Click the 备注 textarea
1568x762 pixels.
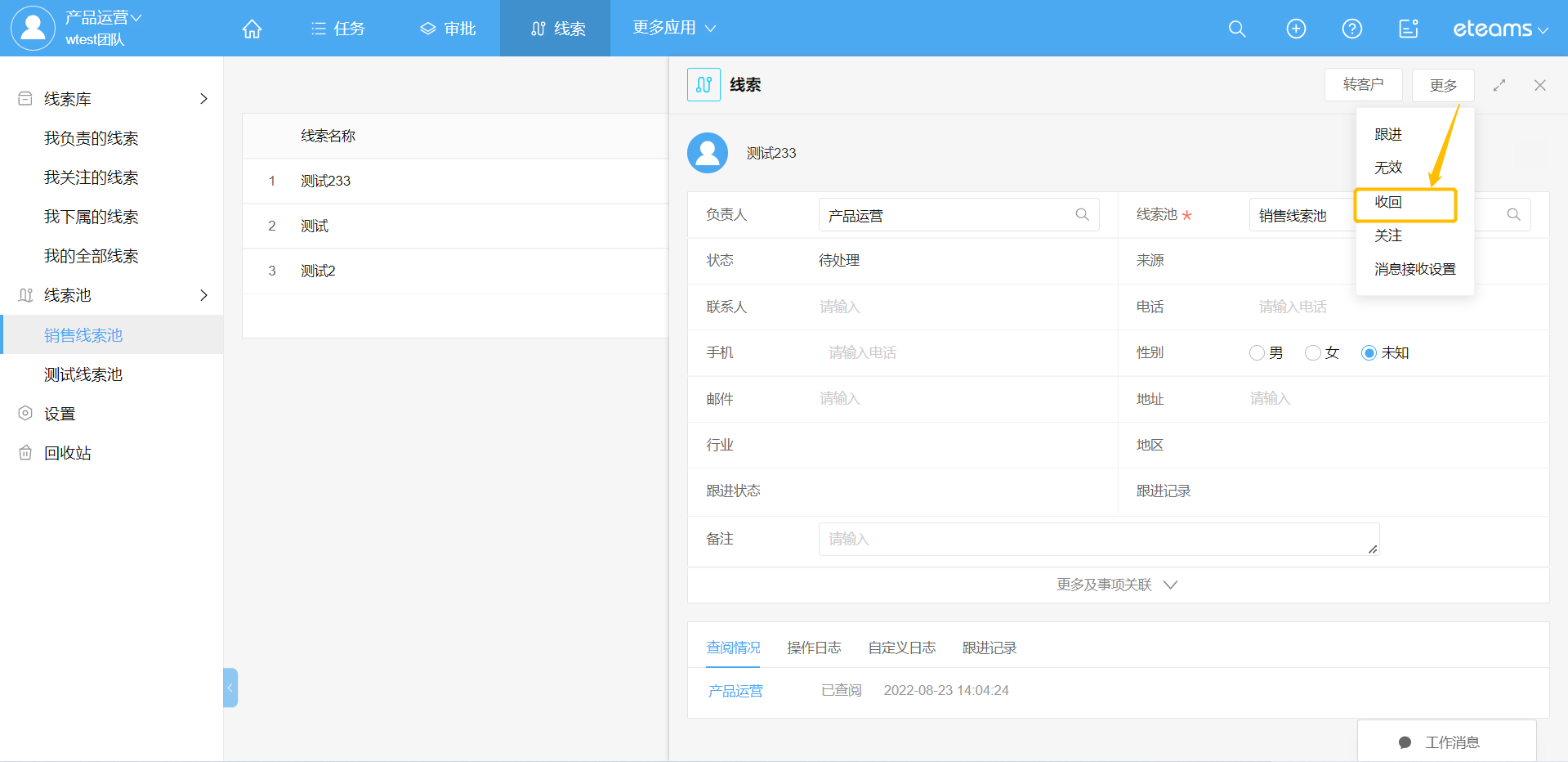[1099, 539]
